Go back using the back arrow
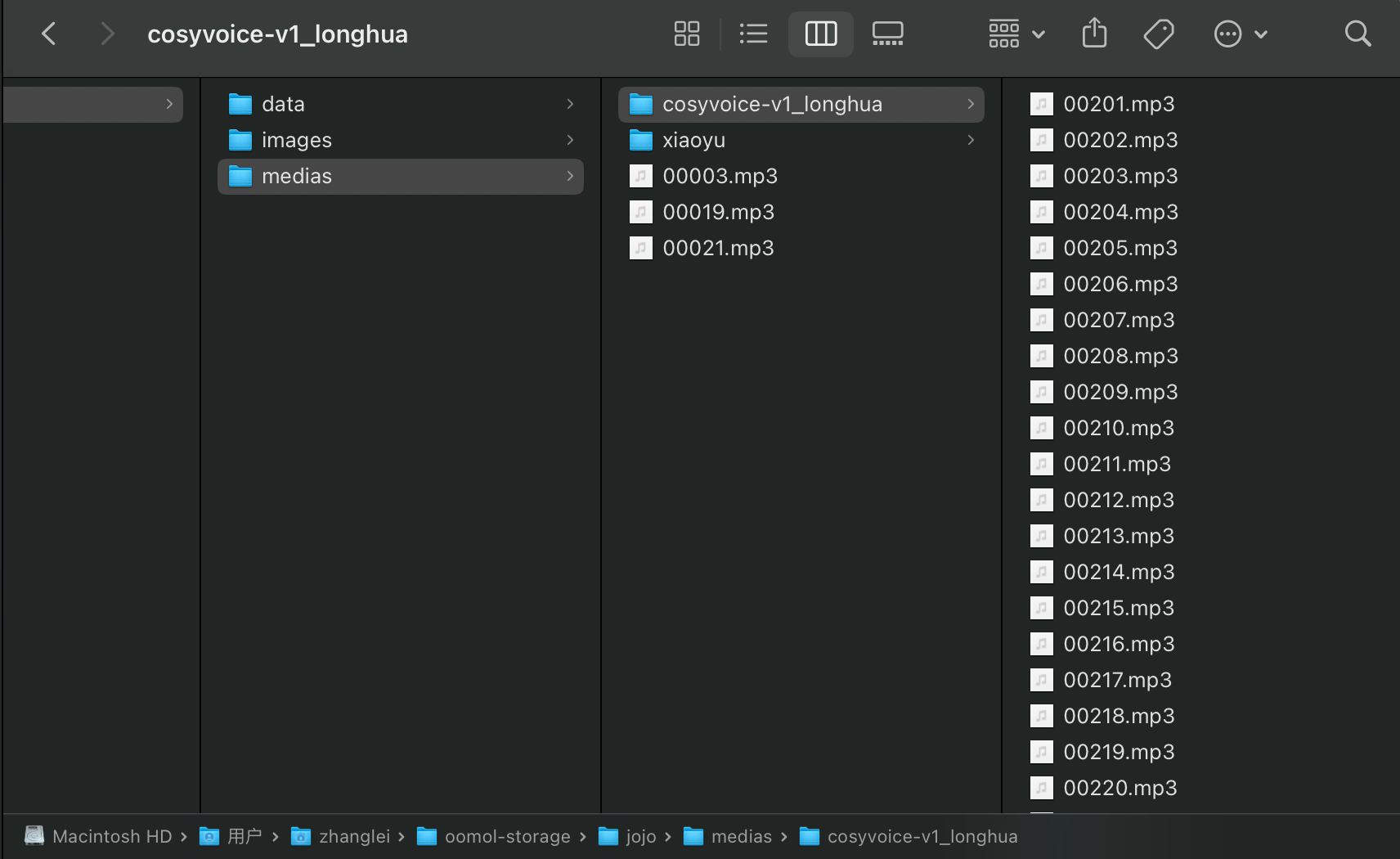 tap(49, 34)
